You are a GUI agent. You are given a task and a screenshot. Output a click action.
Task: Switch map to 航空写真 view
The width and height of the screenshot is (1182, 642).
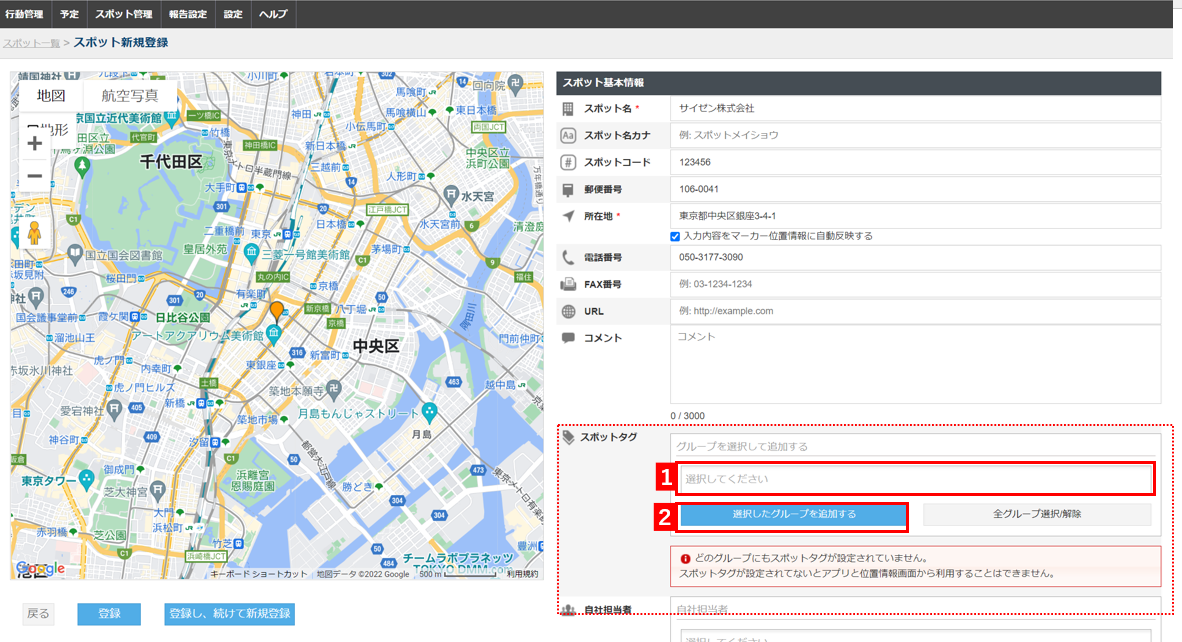click(x=130, y=96)
